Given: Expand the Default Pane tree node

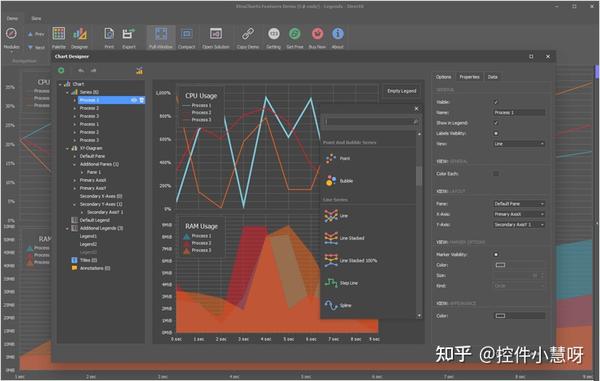Looking at the screenshot, I should (x=75, y=156).
